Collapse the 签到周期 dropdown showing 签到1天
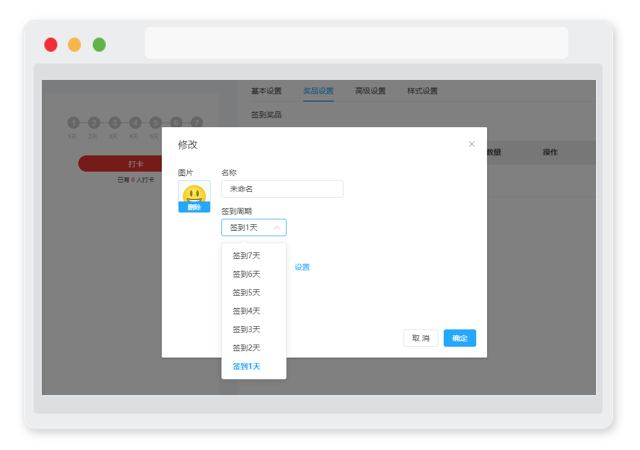 pyautogui.click(x=253, y=227)
